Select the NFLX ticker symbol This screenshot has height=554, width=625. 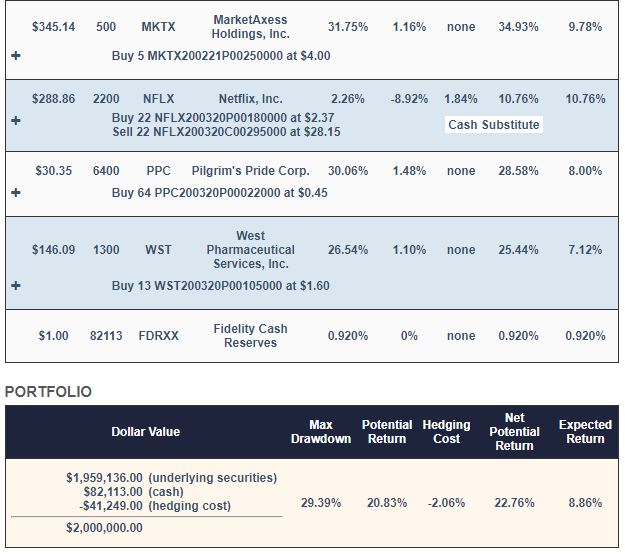tap(159, 99)
